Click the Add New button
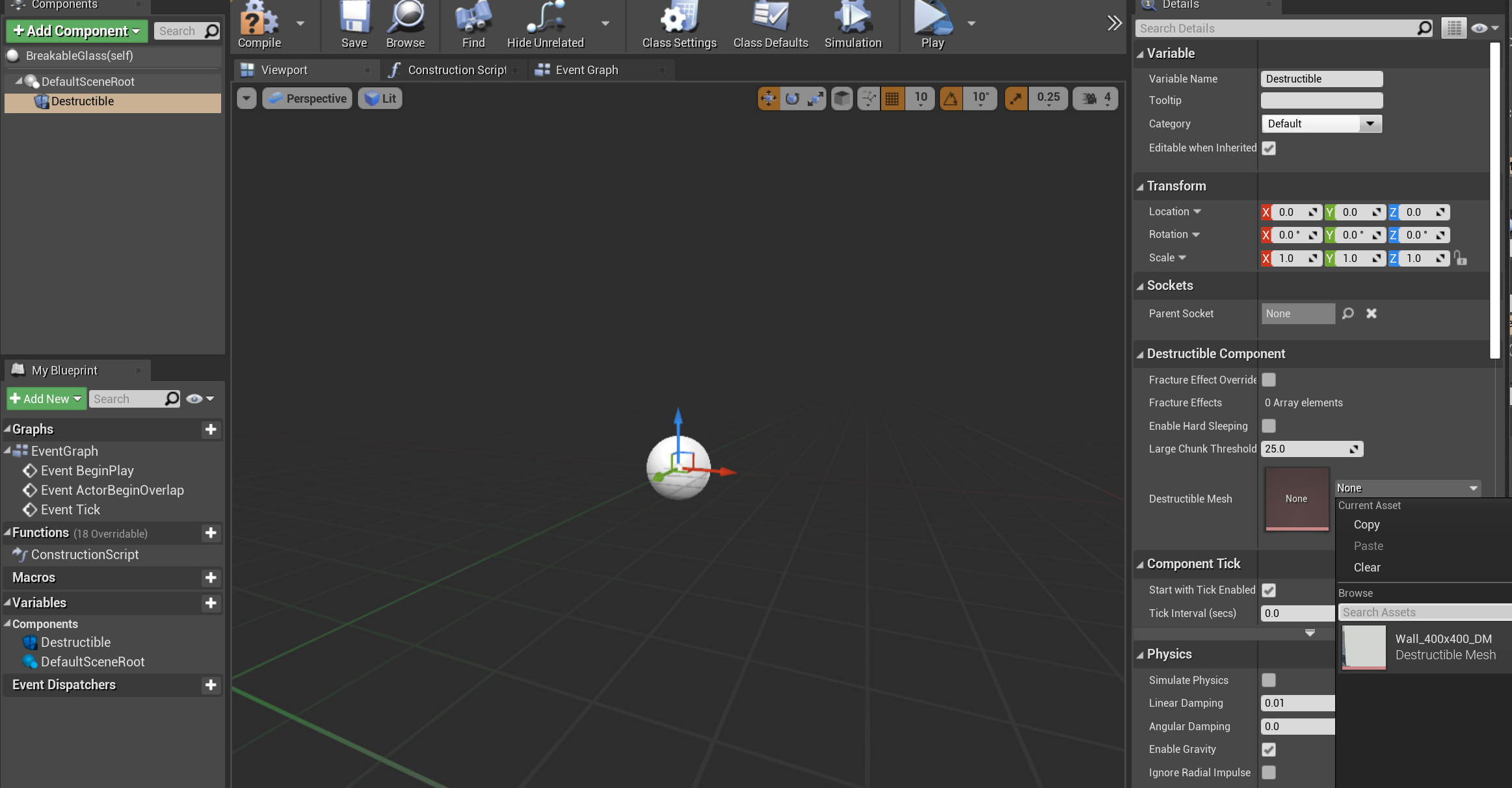This screenshot has width=1512, height=788. click(46, 399)
